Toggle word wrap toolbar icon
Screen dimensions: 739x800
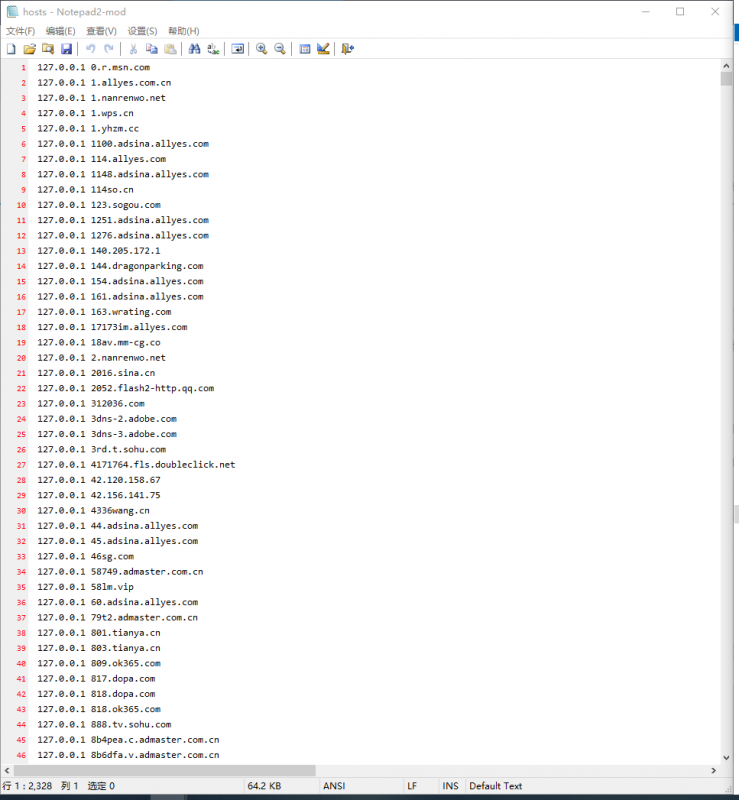(x=238, y=48)
